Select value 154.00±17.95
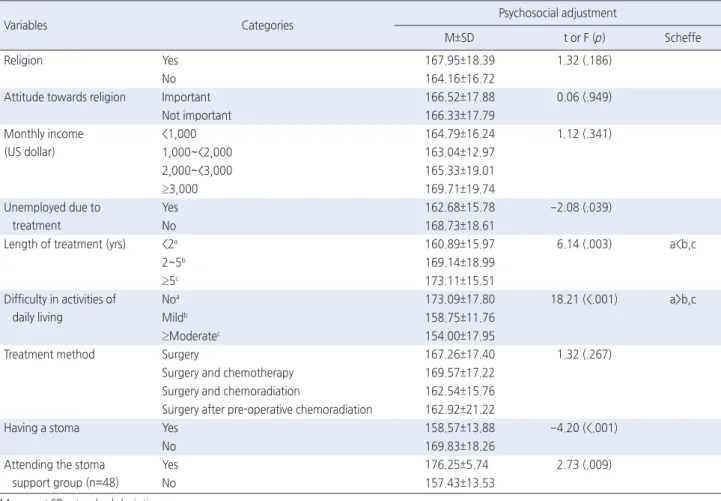The image size is (721, 501). pos(460,336)
